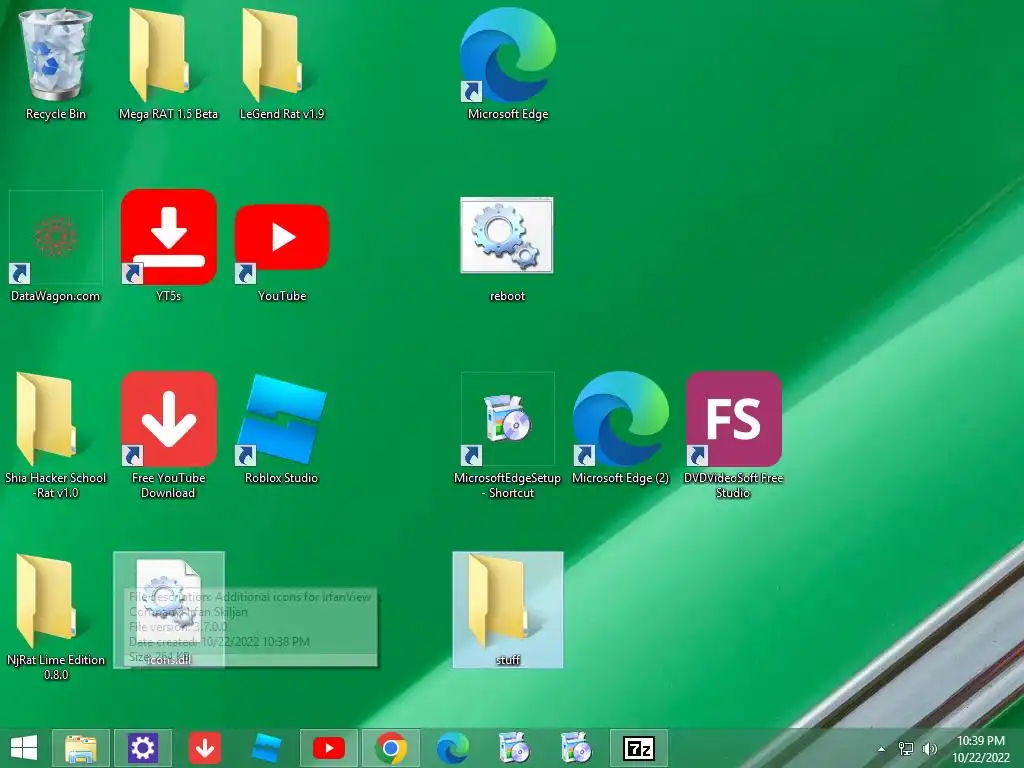Open the YouTube app in the taskbar
Viewport: 1024px width, 768px height.
pos(328,748)
